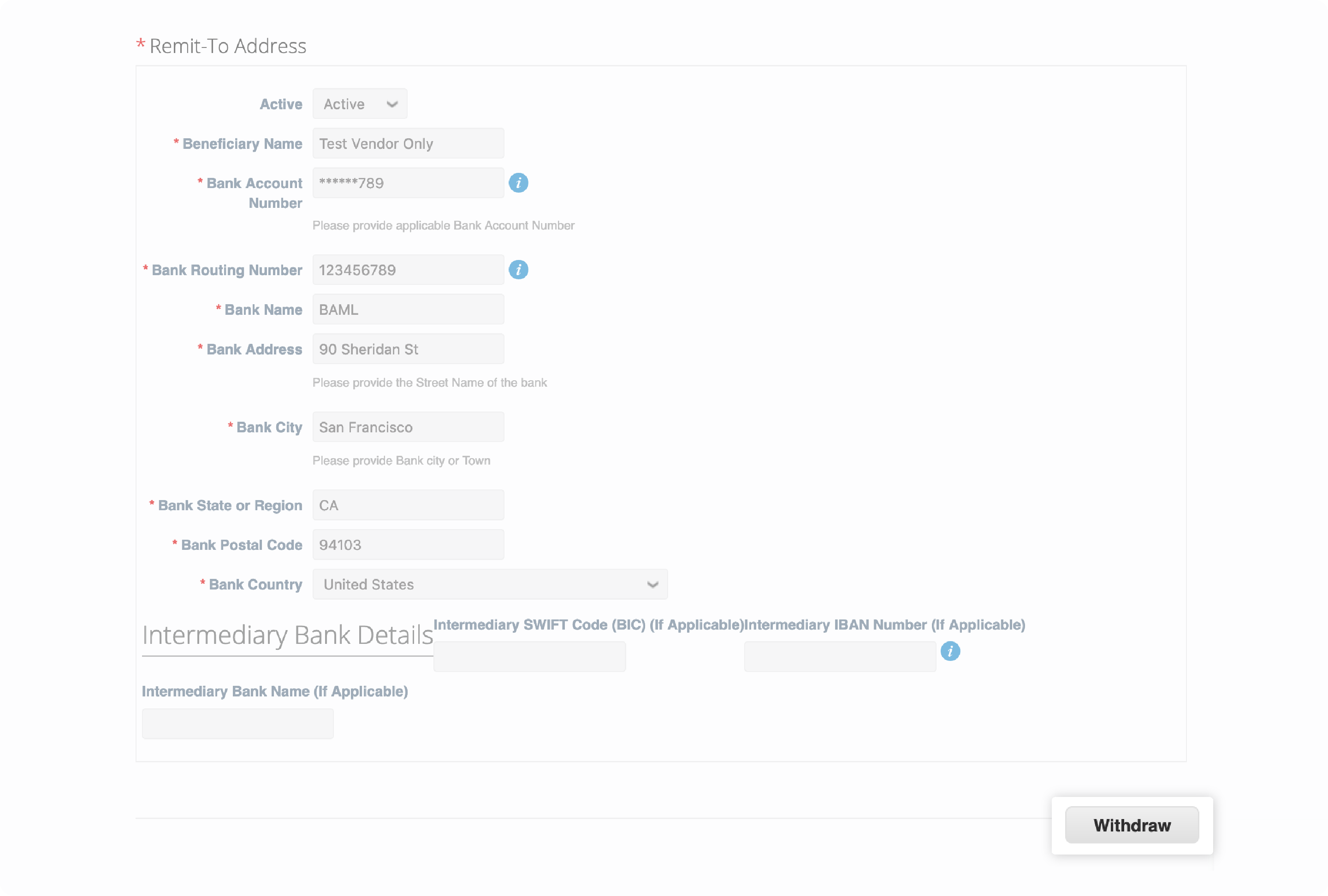1328x896 pixels.
Task: Expand the United States country selector chevron
Action: (652, 584)
